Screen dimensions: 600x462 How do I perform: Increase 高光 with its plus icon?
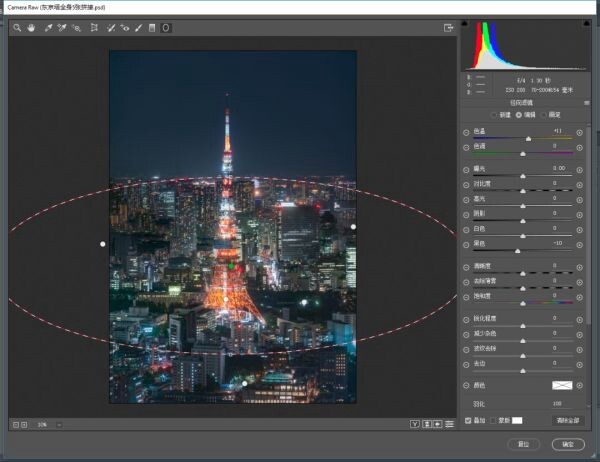coord(580,200)
